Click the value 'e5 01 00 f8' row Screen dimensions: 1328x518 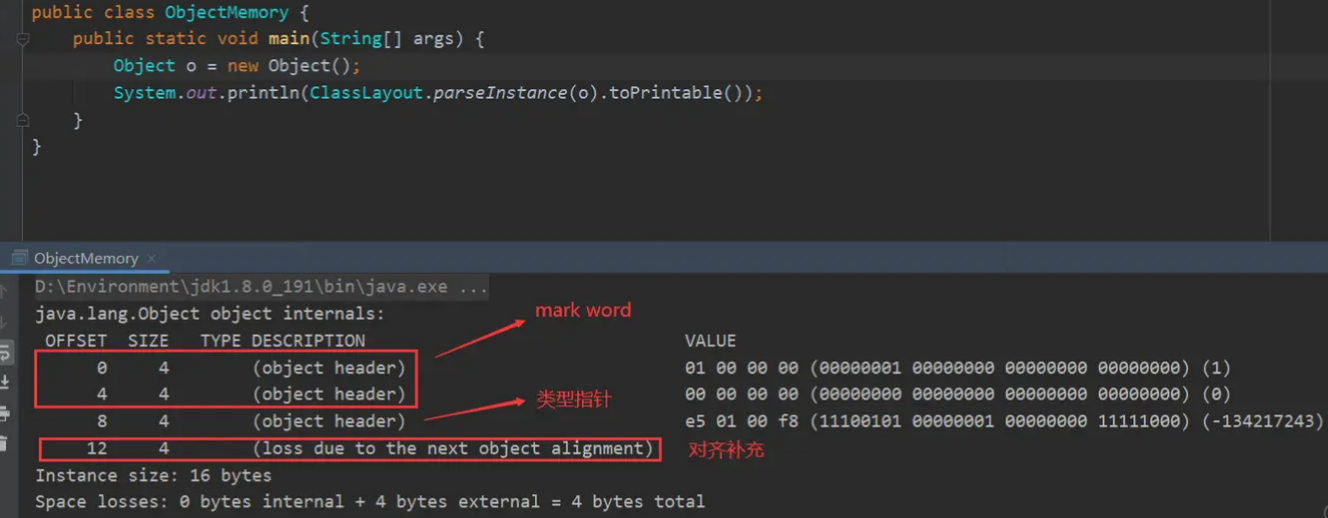click(1004, 422)
